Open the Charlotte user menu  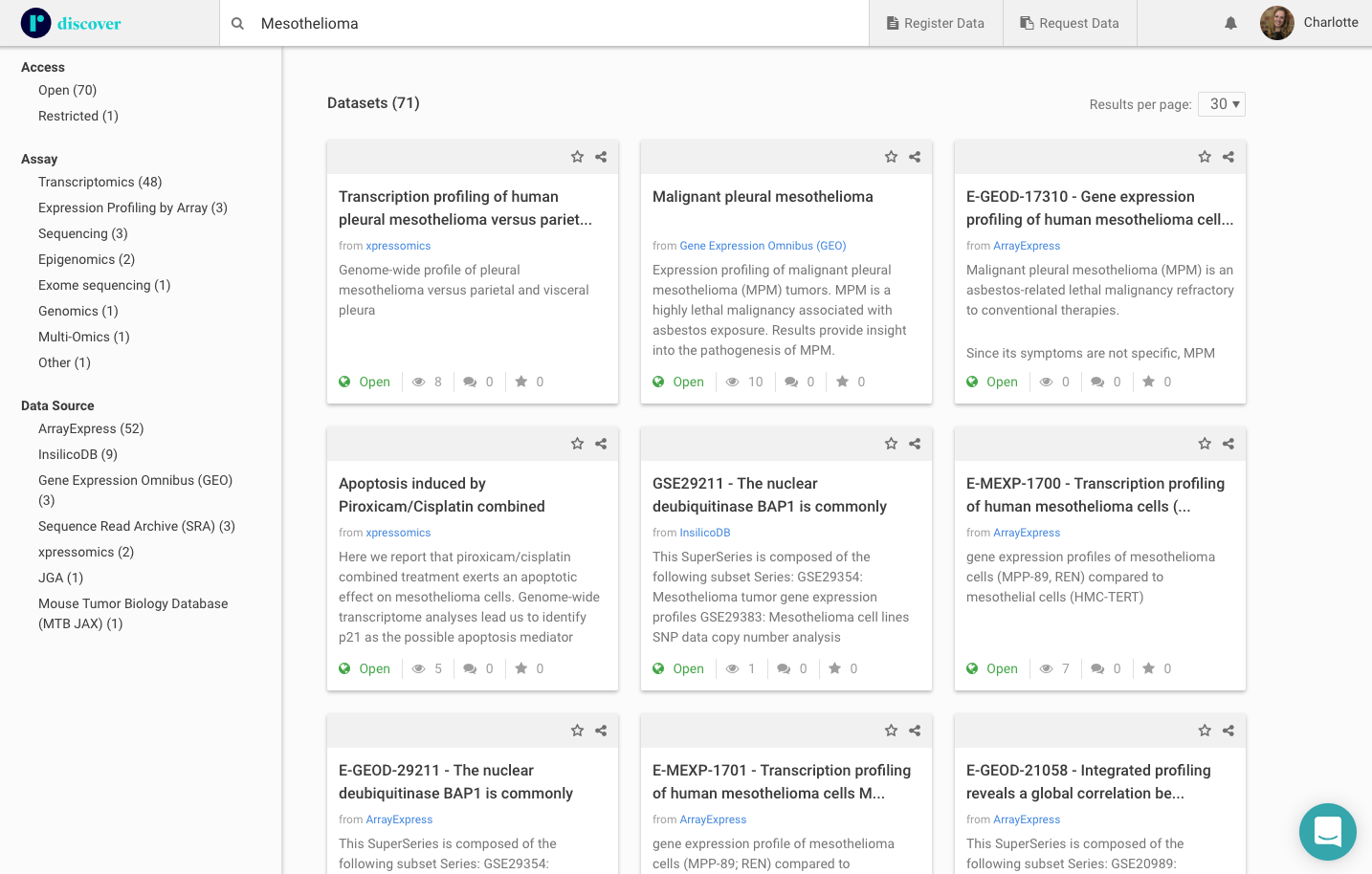pyautogui.click(x=1331, y=23)
